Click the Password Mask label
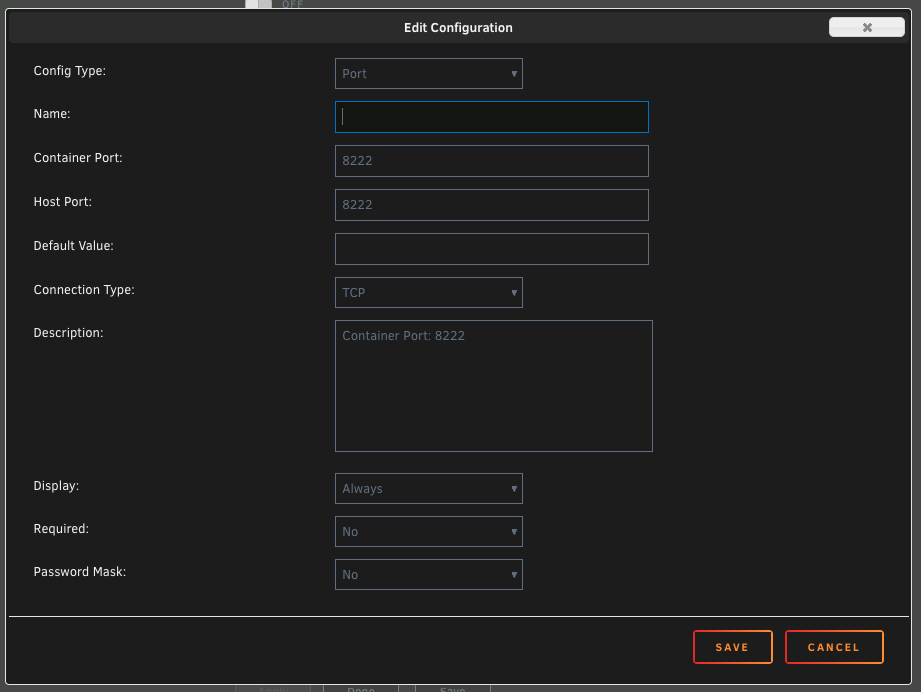This screenshot has width=921, height=692. point(80,572)
